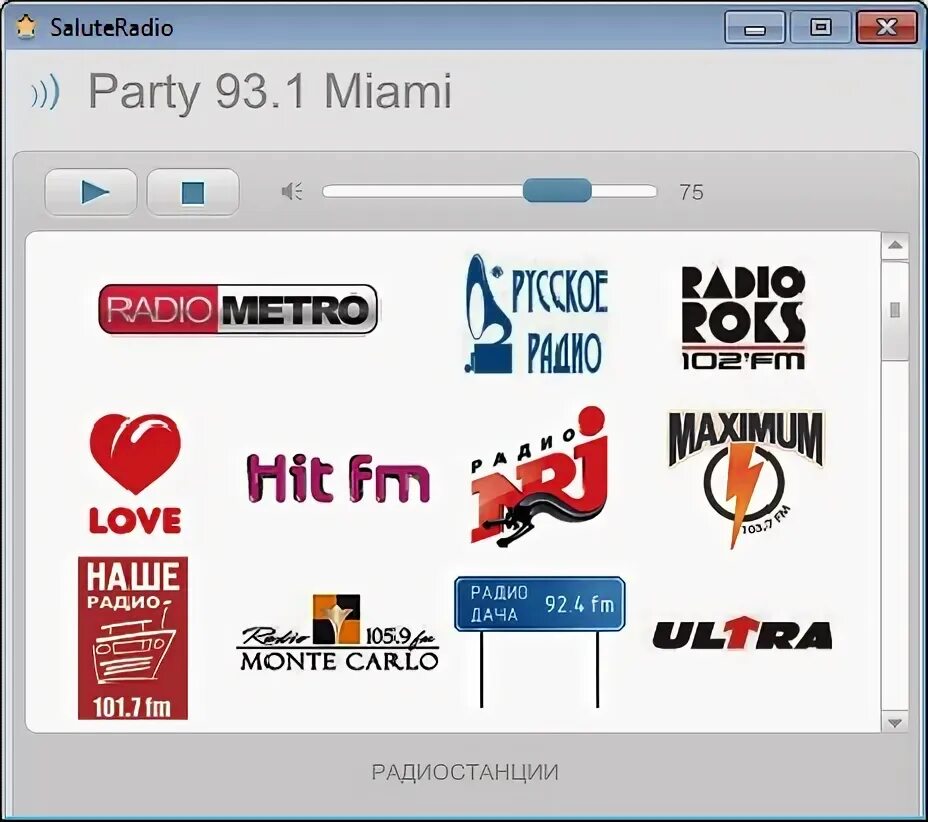Select the Ultra radio station logo
928x822 pixels.
click(x=743, y=633)
